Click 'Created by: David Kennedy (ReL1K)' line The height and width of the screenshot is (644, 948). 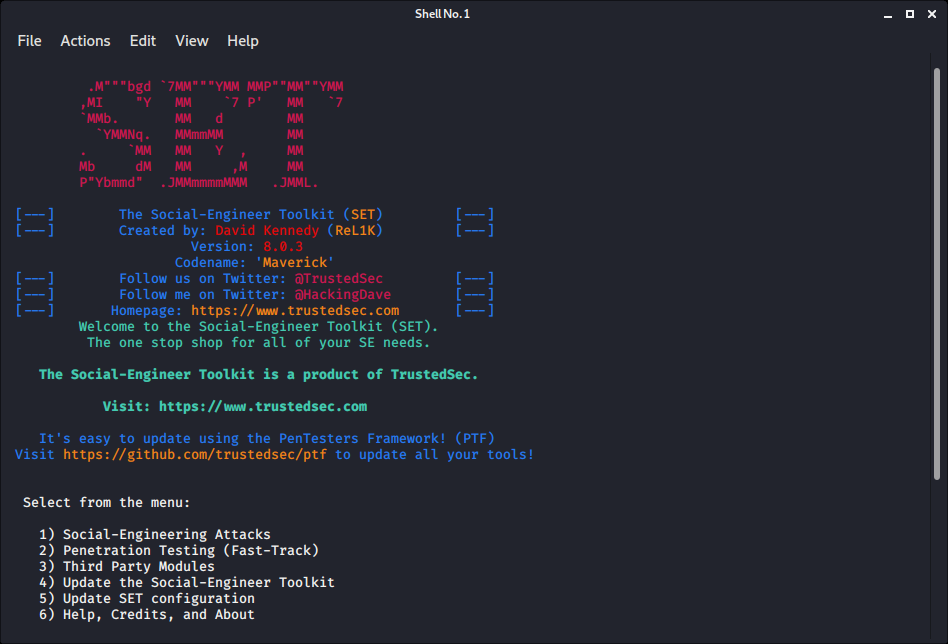[x=251, y=230]
